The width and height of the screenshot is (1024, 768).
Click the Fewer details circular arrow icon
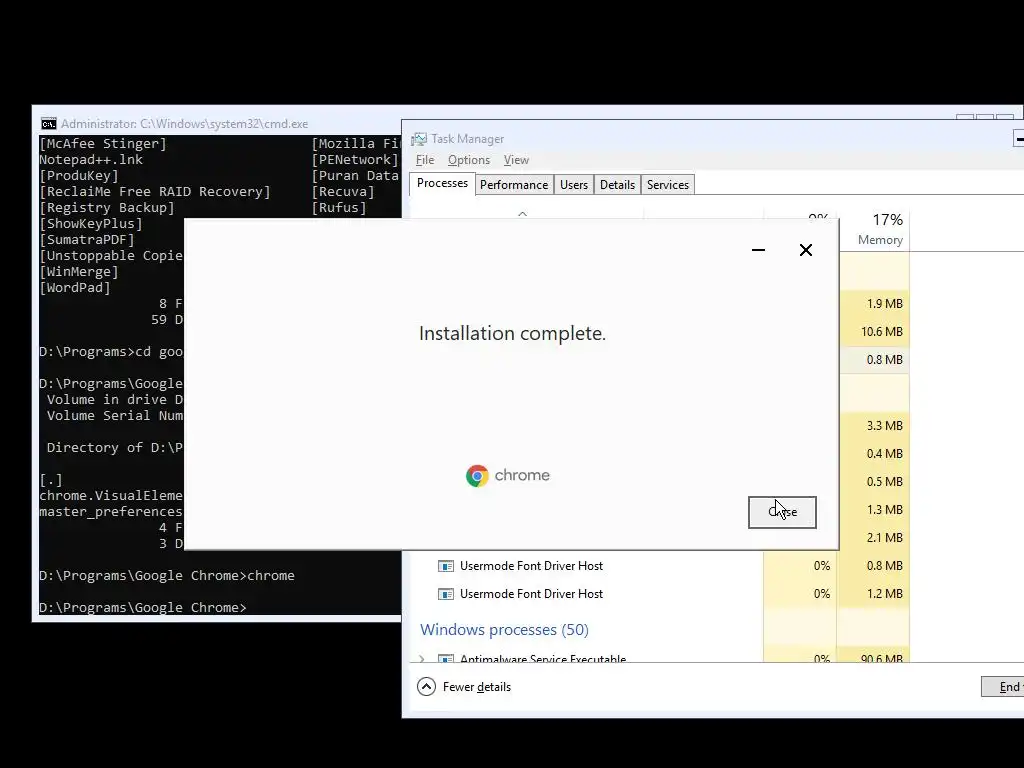(426, 687)
